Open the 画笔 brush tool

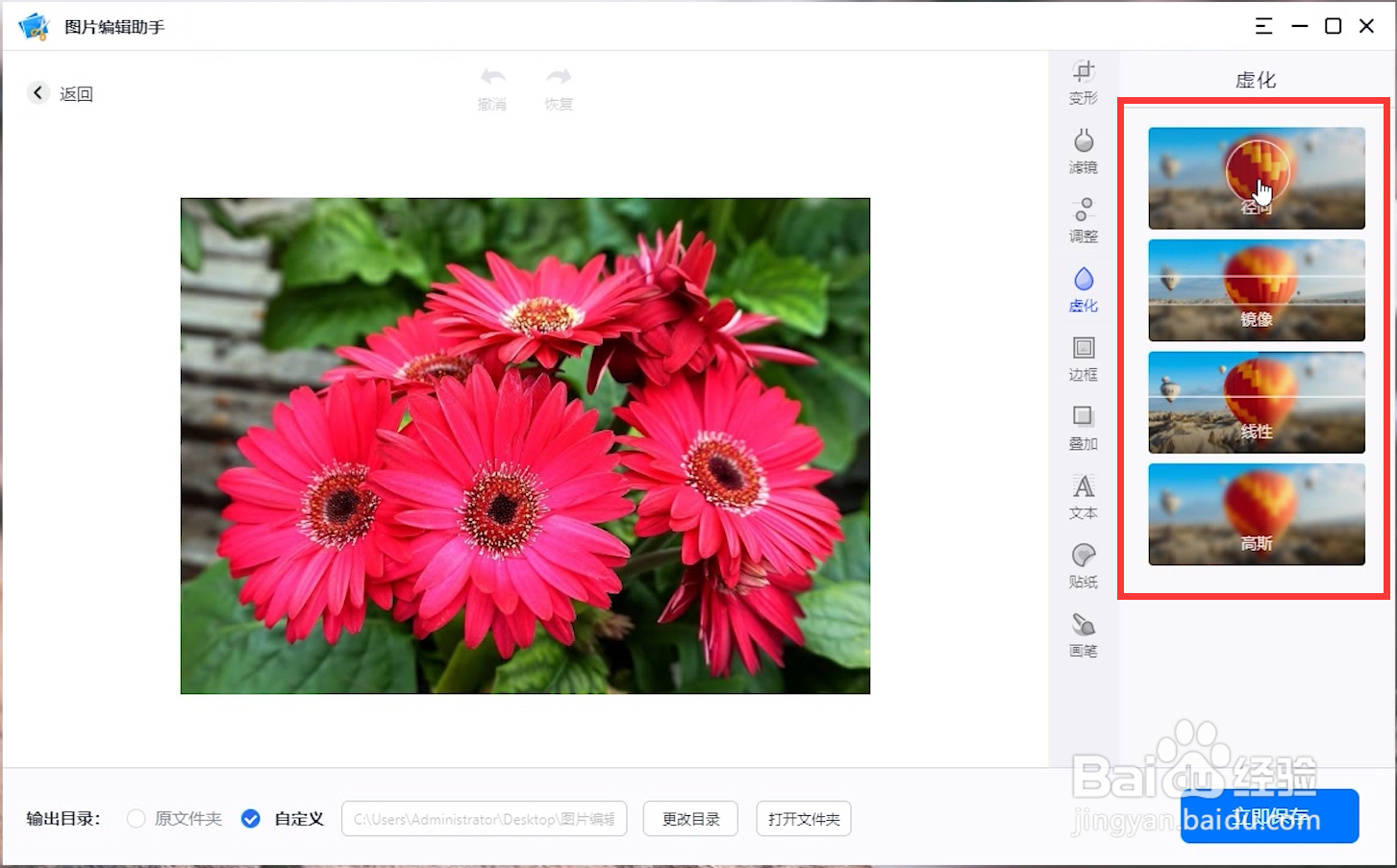pos(1083,635)
